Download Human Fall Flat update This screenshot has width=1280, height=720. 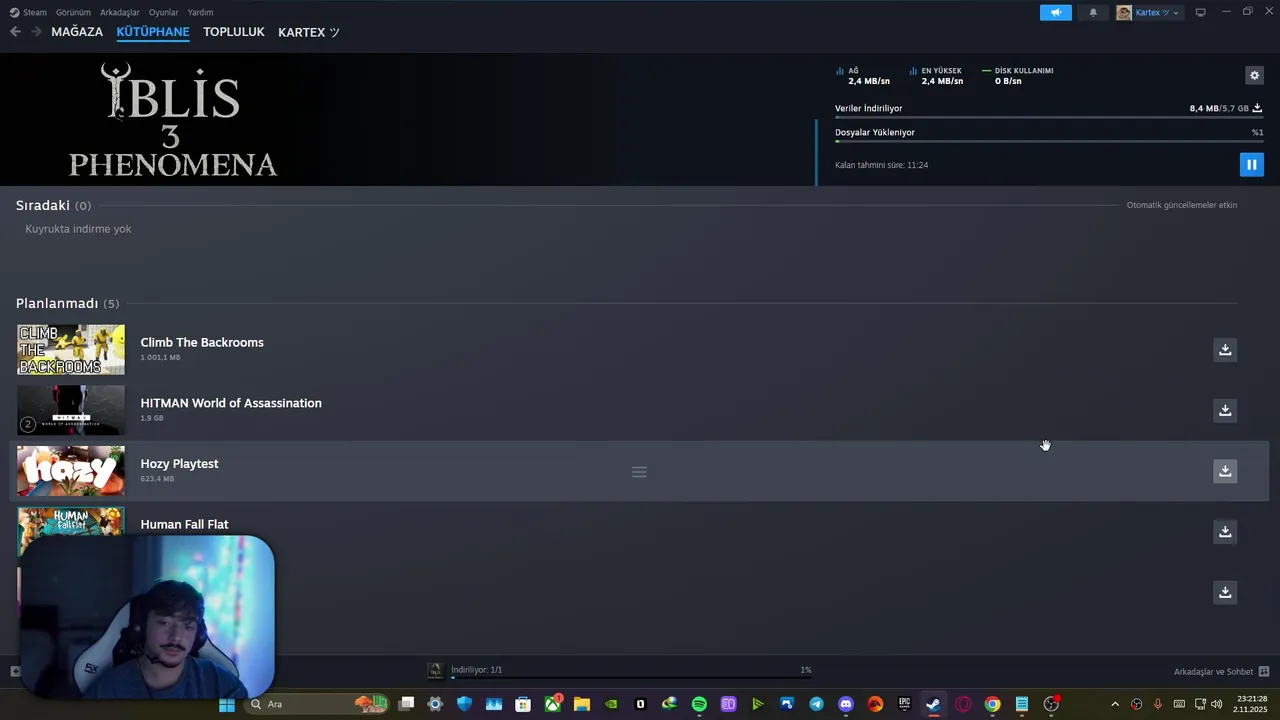[x=1225, y=531]
